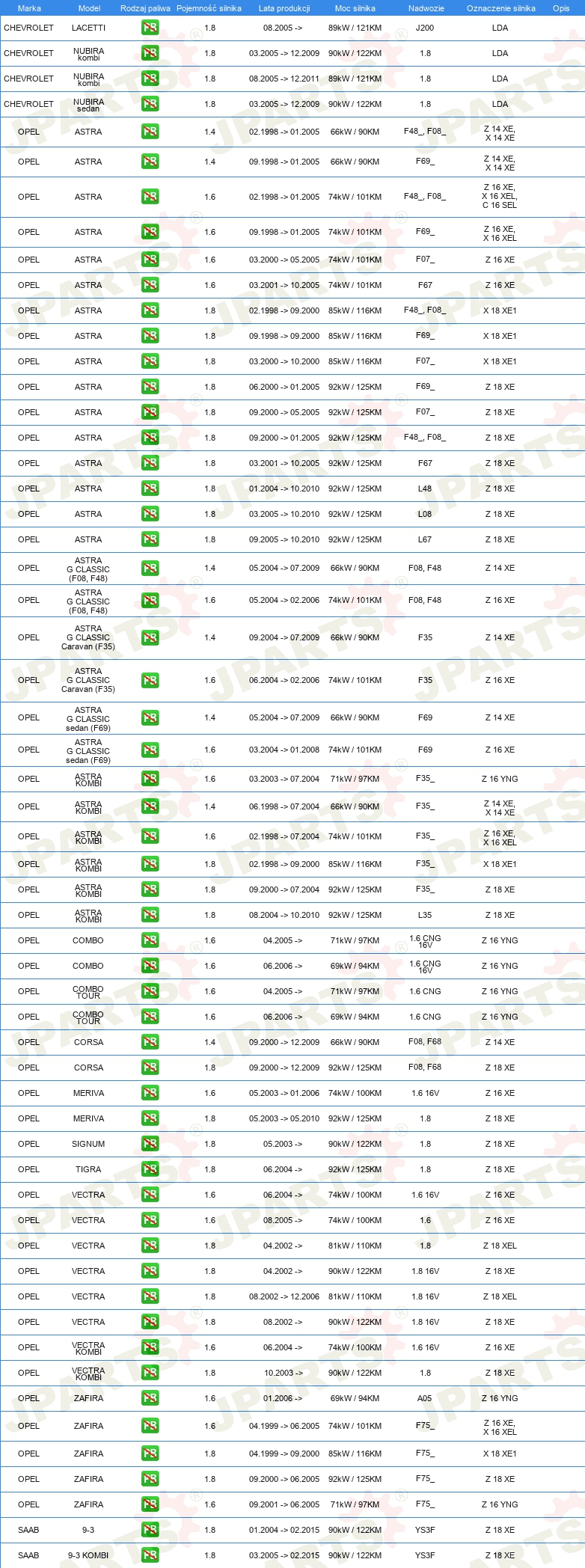Select the 05.2003 -> 05.2010 MERIVA years cell
Screen dimensions: 585x1568
[284, 1118]
